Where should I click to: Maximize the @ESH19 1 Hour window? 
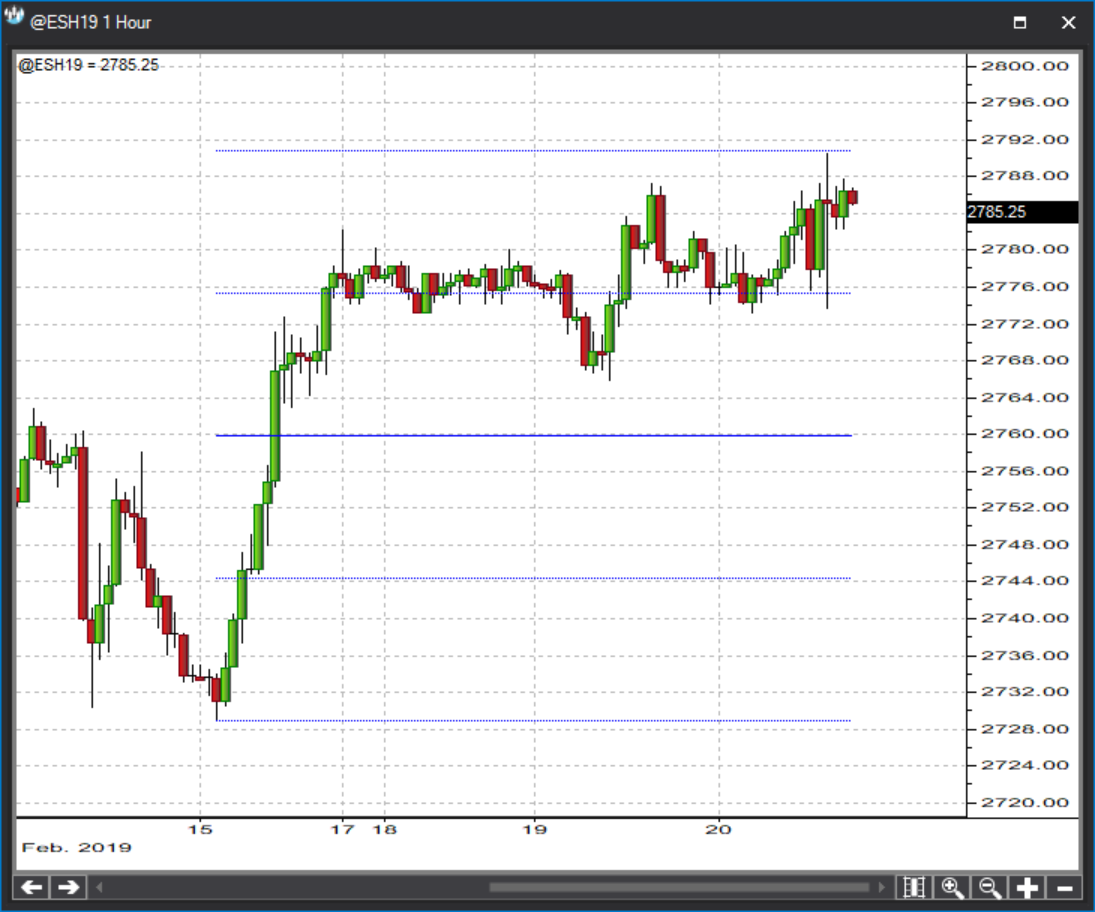pyautogui.click(x=1020, y=22)
